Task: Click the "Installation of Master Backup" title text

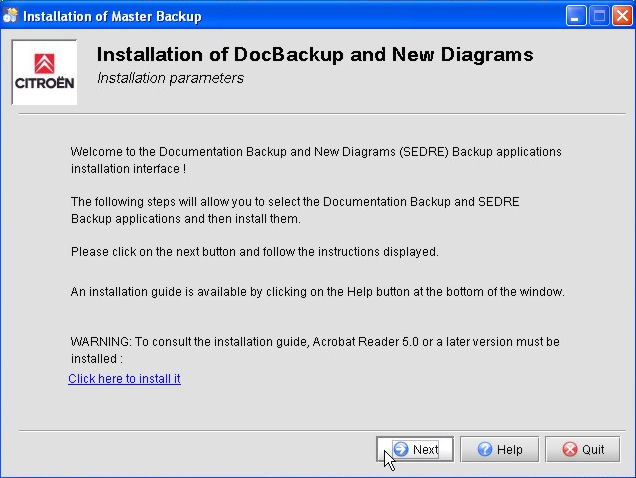Action: [x=112, y=16]
